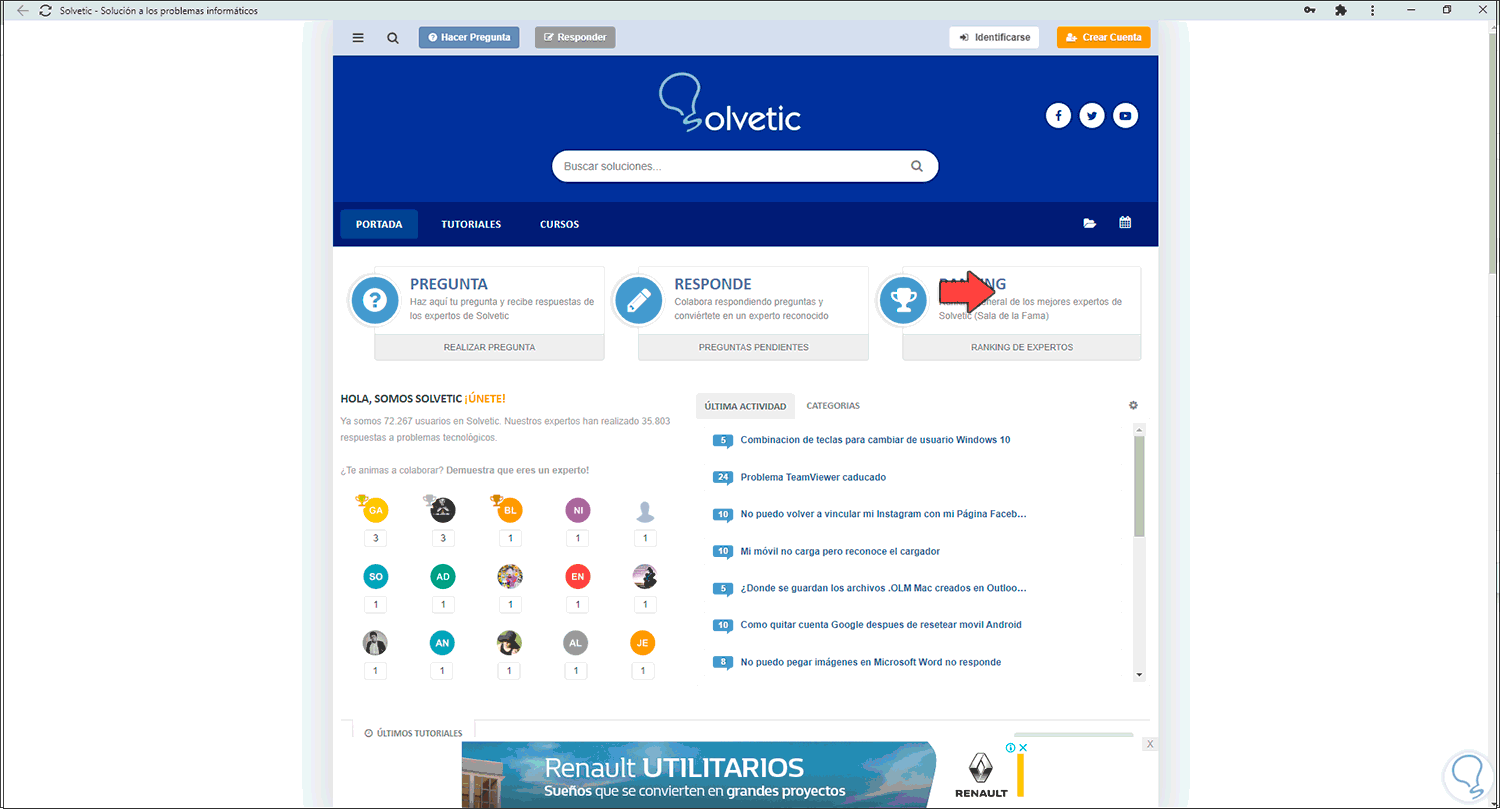This screenshot has width=1500, height=809.
Task: Click the Solvetic logo
Action: coord(730,104)
